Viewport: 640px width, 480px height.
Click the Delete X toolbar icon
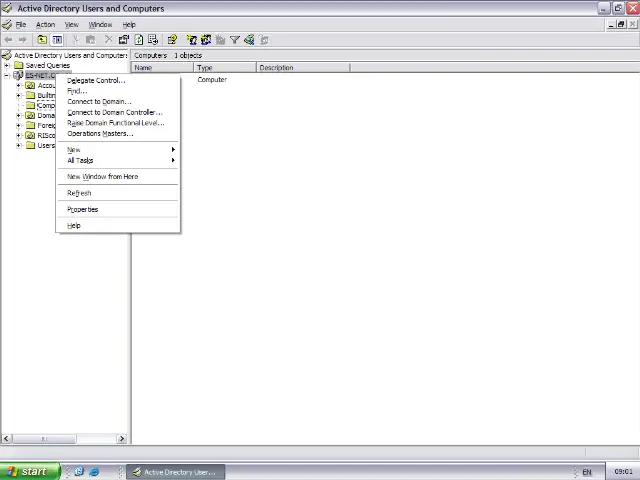pos(108,40)
